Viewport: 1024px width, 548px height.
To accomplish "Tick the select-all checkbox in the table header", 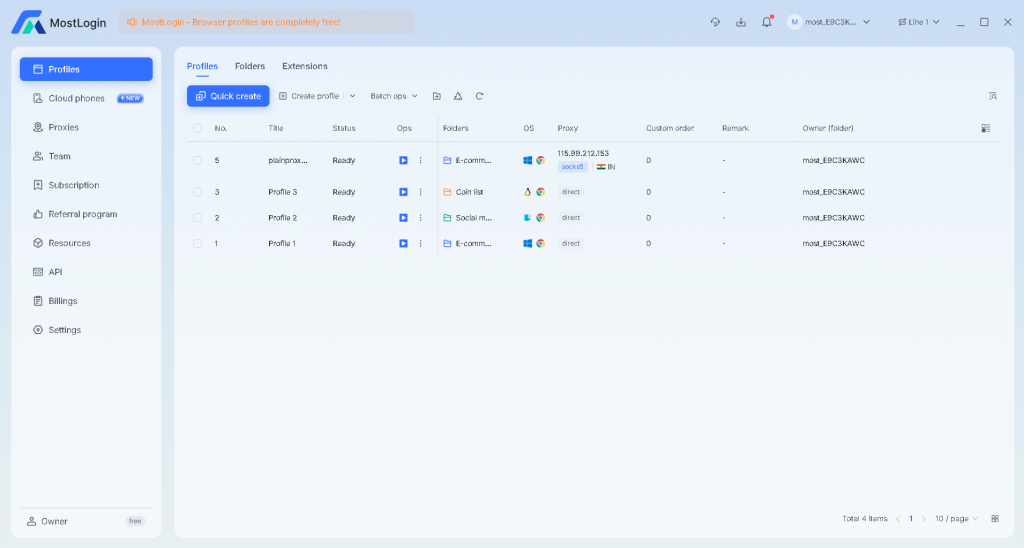I will (198, 128).
